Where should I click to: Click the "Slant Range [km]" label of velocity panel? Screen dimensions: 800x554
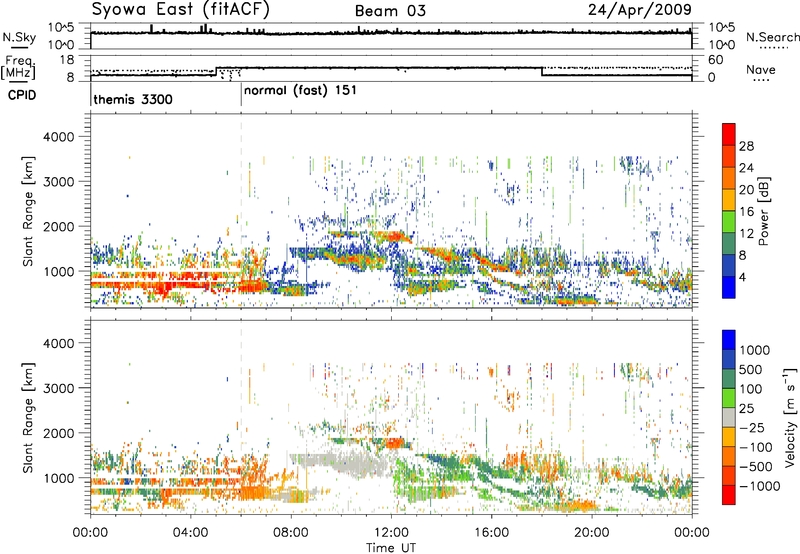pyautogui.click(x=28, y=418)
